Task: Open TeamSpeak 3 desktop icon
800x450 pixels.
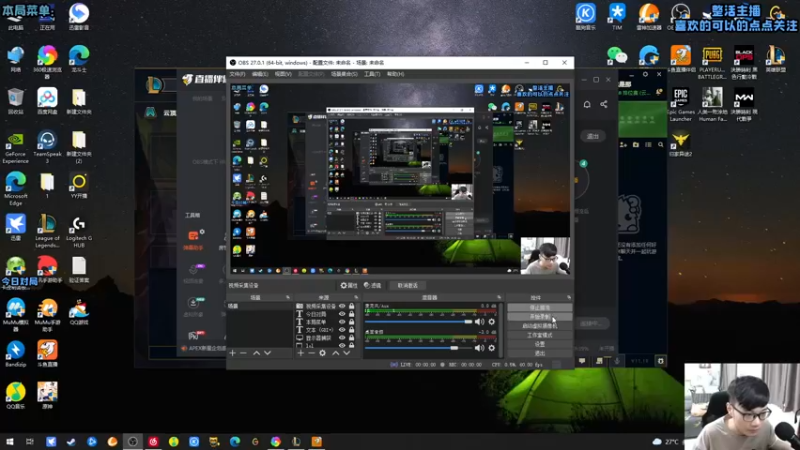Action: click(x=47, y=147)
